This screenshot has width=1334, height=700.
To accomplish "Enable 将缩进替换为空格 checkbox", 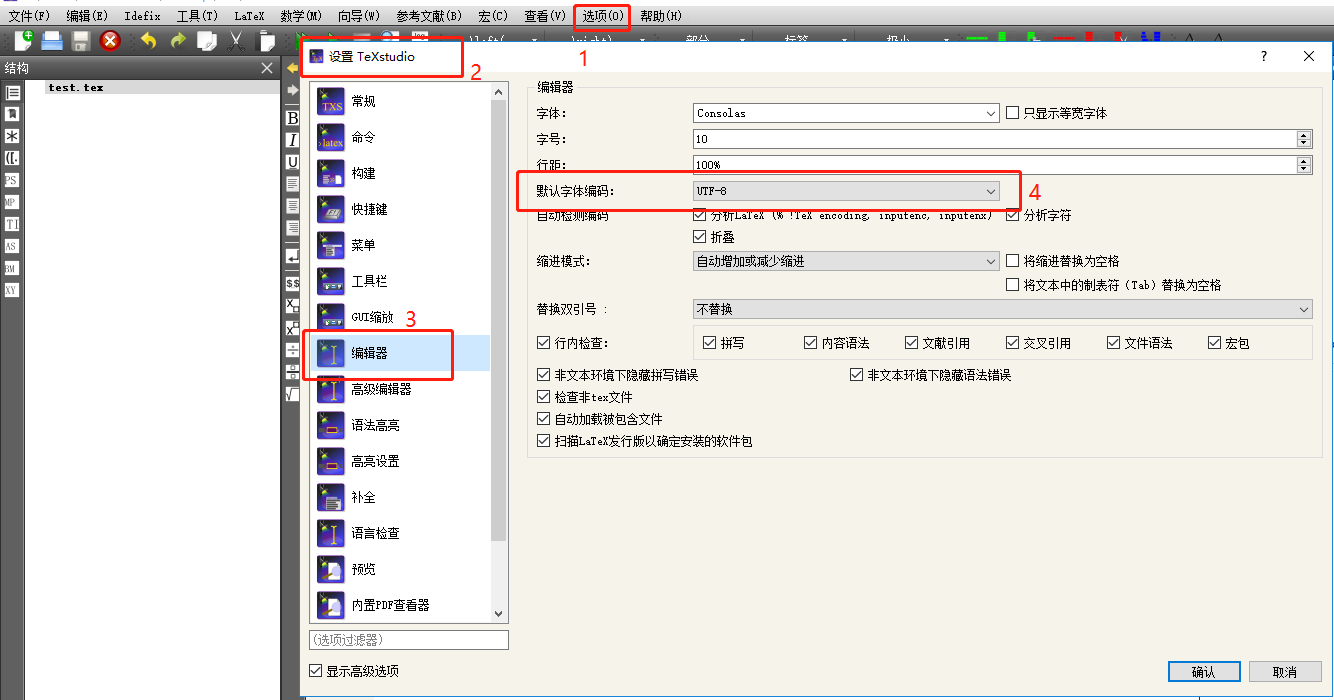I will pos(1012,261).
